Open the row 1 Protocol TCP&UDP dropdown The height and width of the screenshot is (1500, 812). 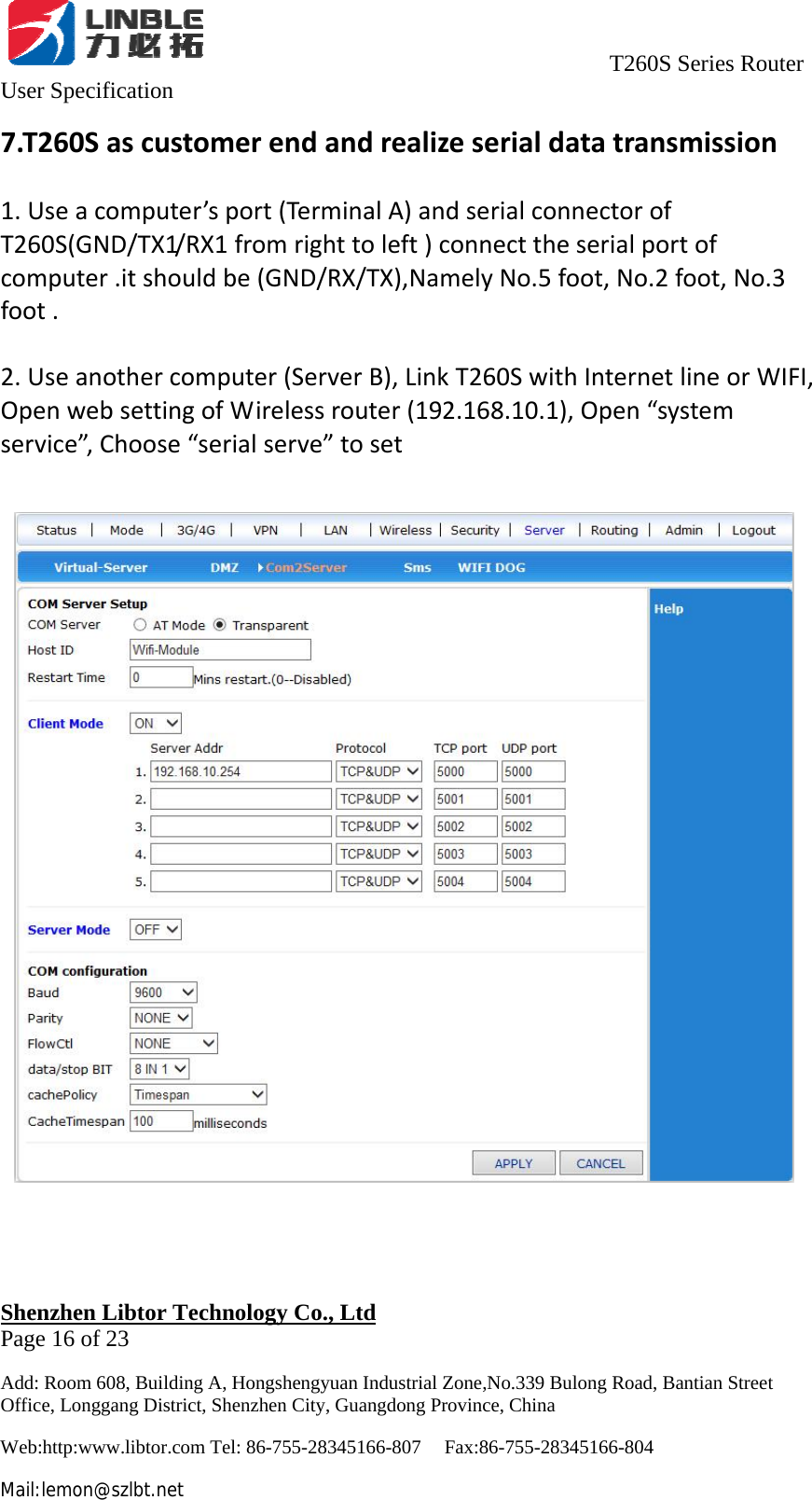[x=378, y=771]
